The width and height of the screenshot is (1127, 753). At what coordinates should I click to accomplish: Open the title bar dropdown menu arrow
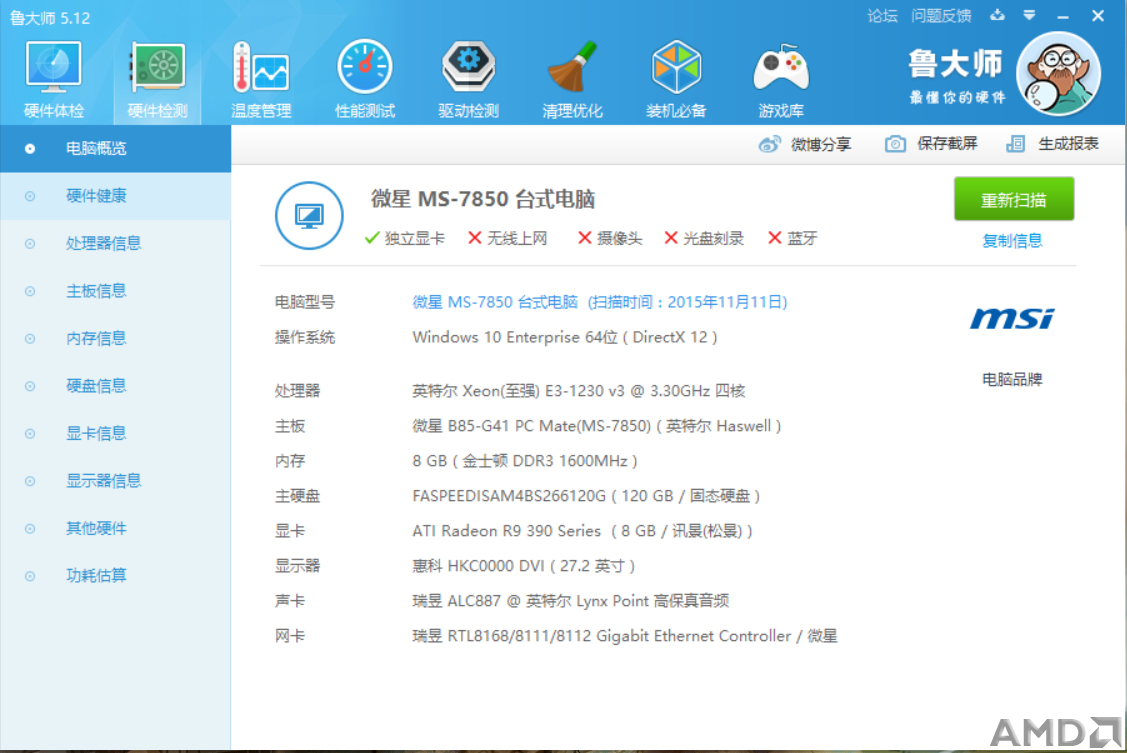pyautogui.click(x=1029, y=15)
